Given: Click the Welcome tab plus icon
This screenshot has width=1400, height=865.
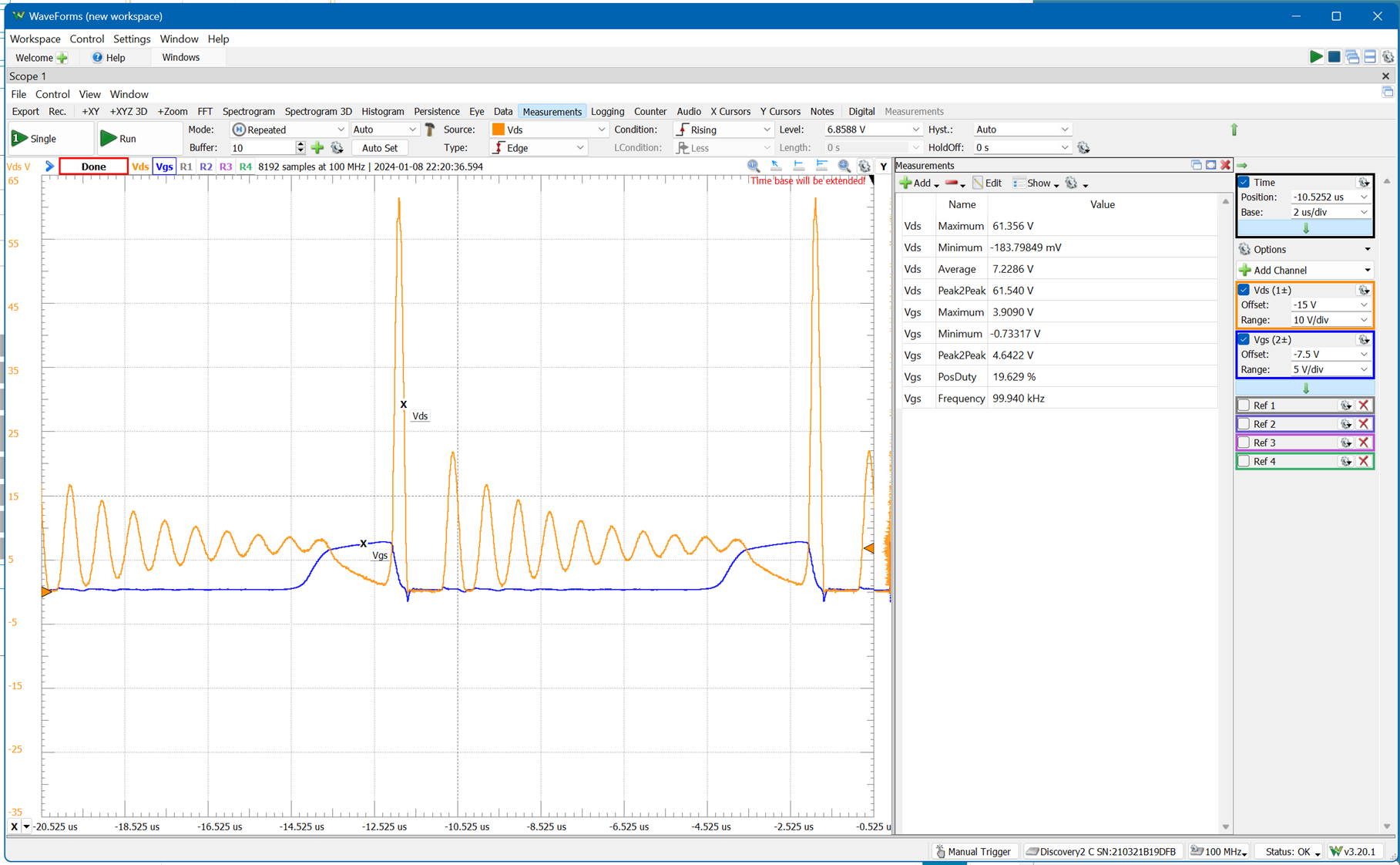Looking at the screenshot, I should coord(62,58).
